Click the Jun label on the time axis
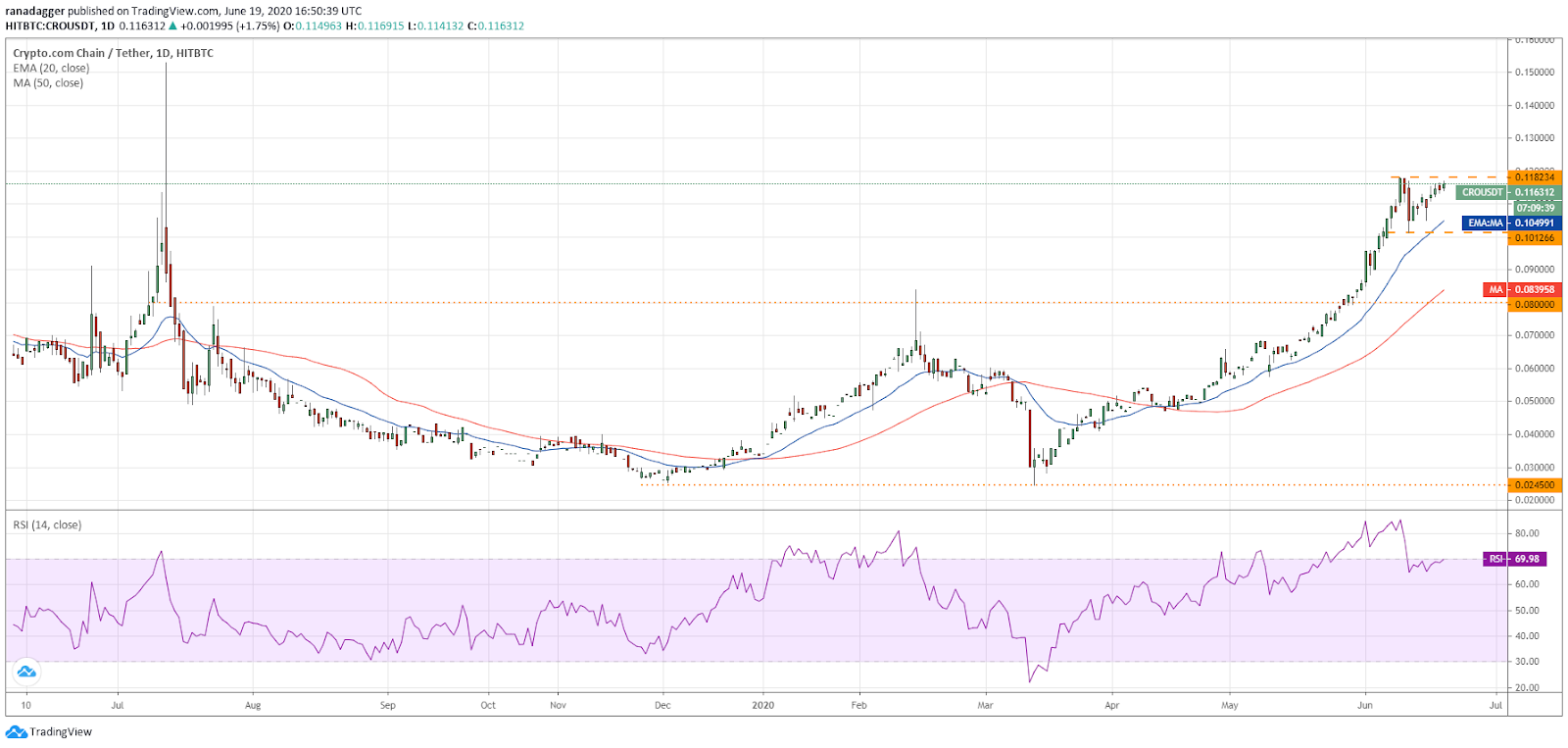The width and height of the screenshot is (1568, 748). point(1365,706)
